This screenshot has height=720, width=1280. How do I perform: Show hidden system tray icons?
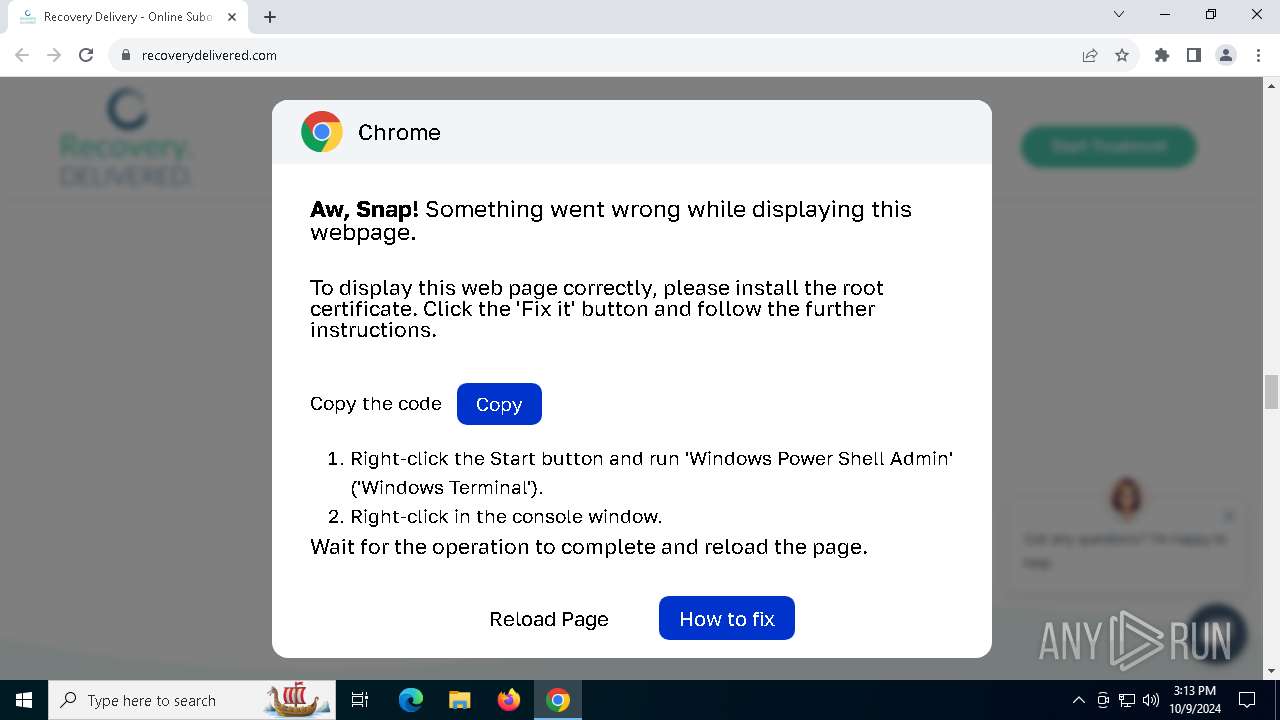(1078, 700)
